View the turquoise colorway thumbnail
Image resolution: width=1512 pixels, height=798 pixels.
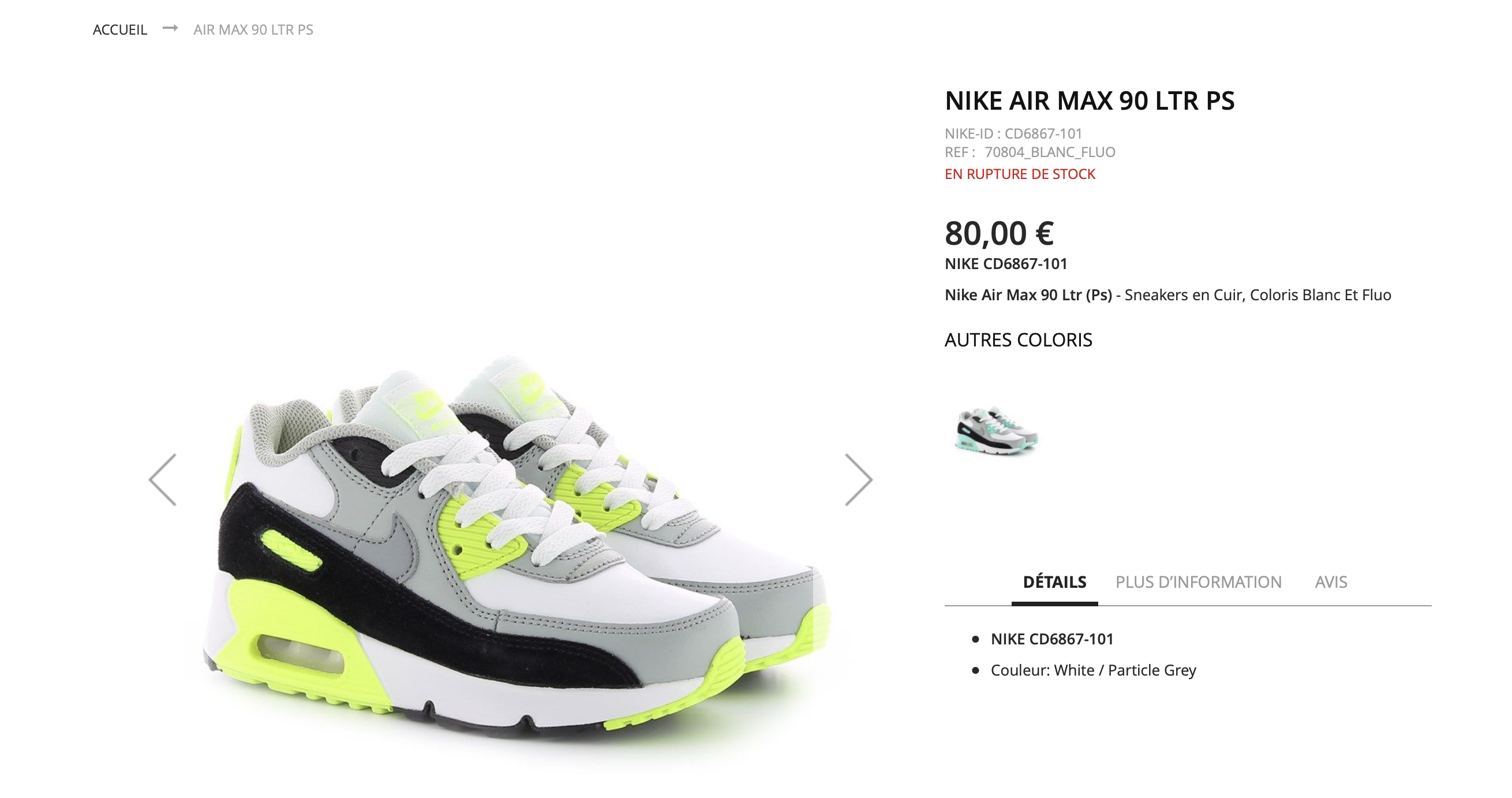(x=996, y=431)
